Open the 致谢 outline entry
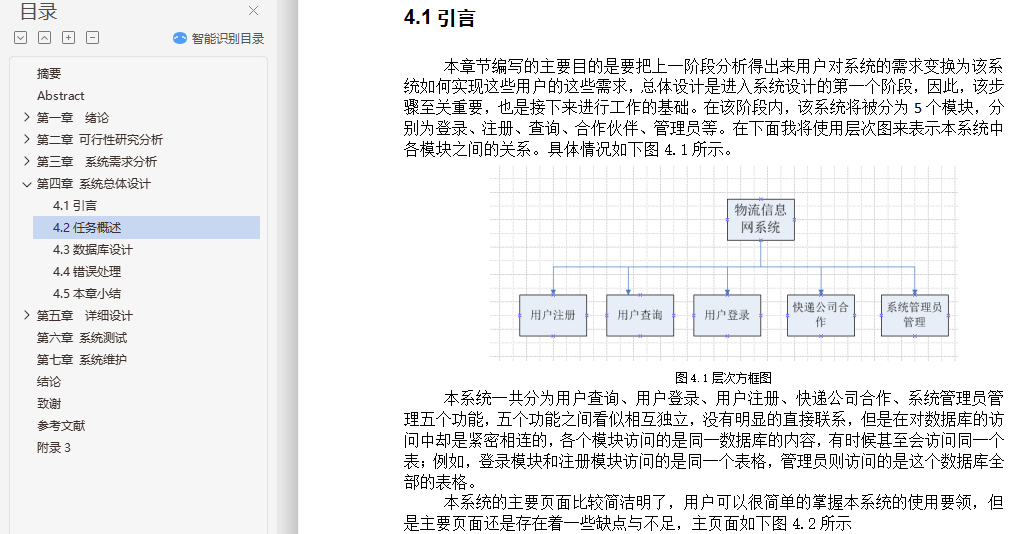 click(x=49, y=404)
